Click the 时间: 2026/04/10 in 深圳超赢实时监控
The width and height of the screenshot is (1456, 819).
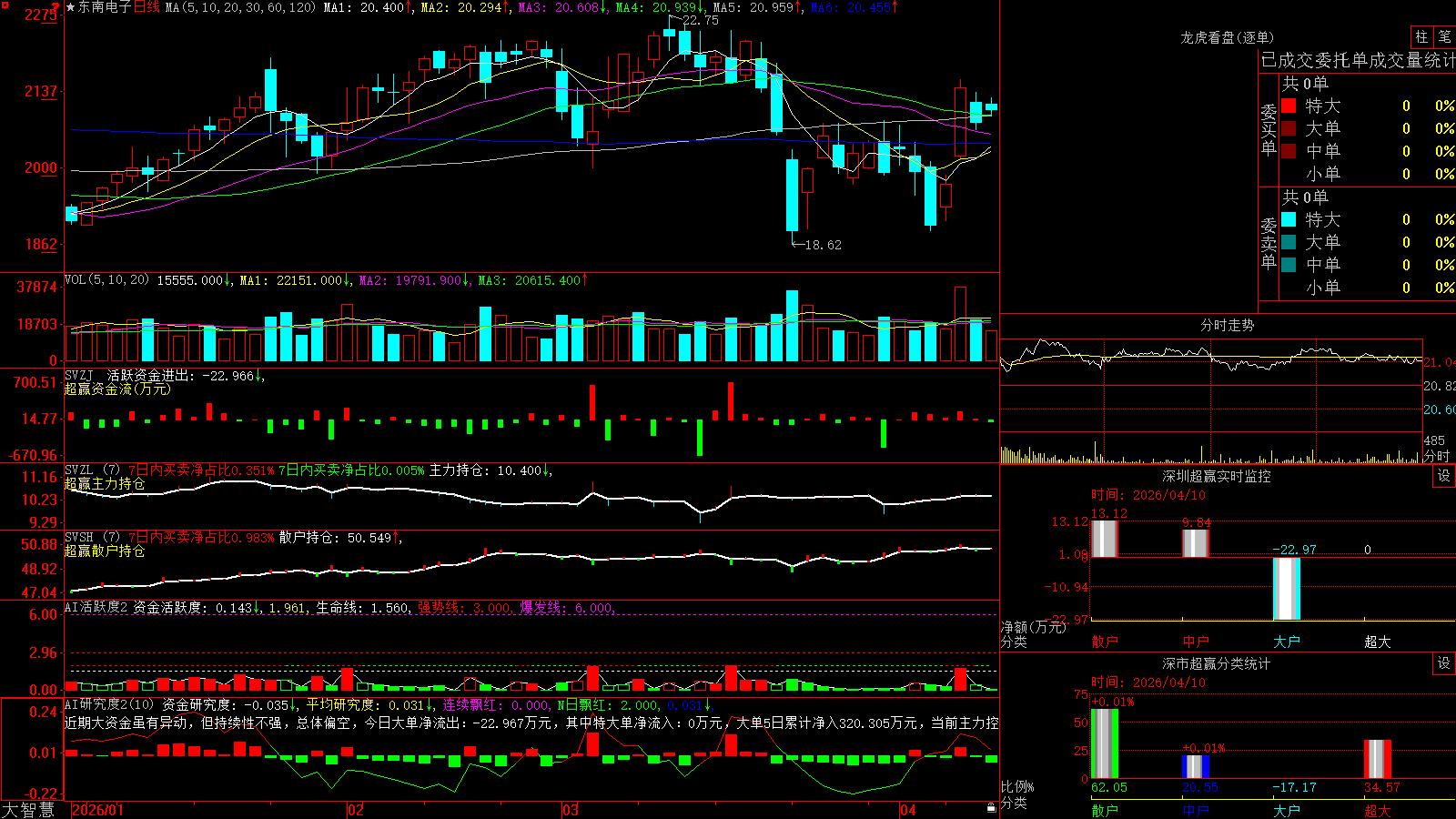[1148, 495]
